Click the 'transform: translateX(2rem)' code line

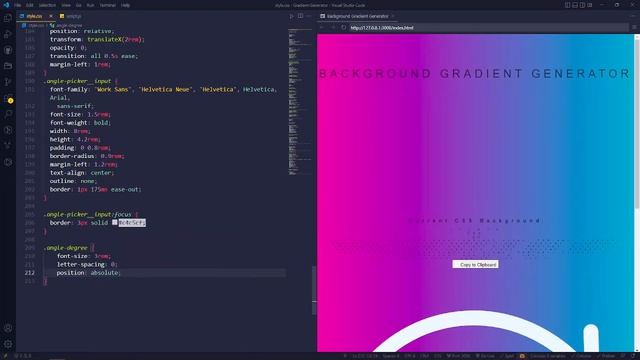(x=97, y=39)
